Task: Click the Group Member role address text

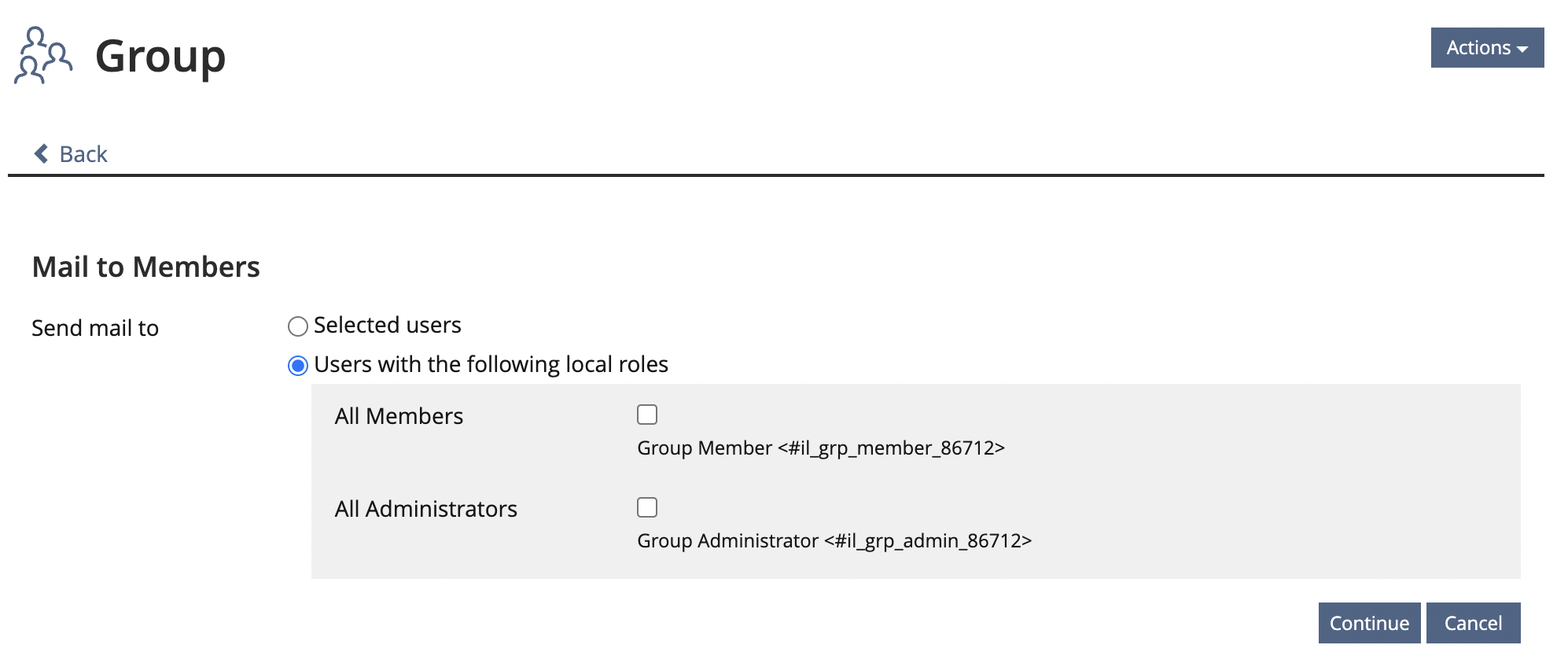Action: [x=820, y=448]
